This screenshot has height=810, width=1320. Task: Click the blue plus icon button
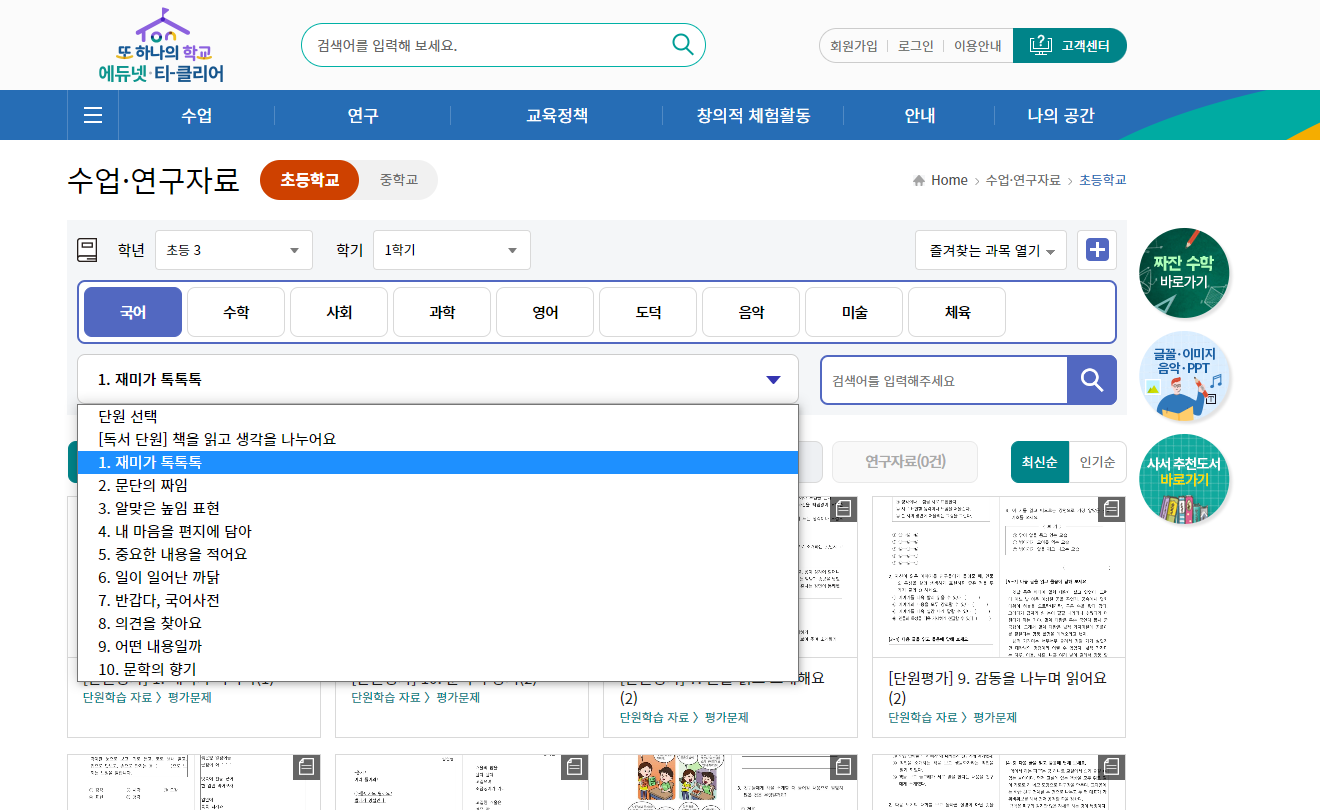(x=1097, y=250)
